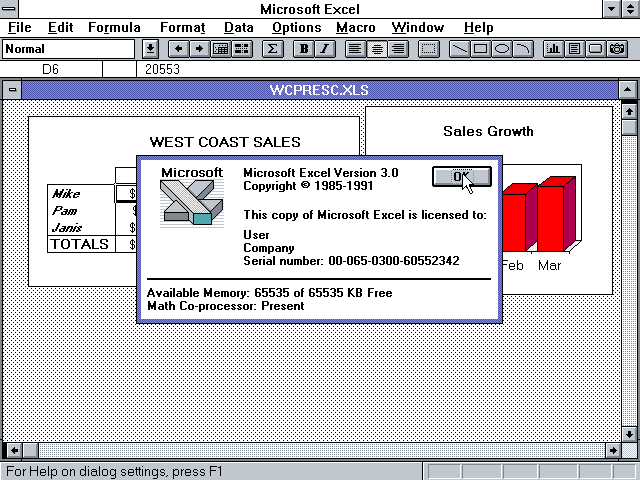Click the Button tool icon
Screen dimensions: 640x480
[x=596, y=49]
